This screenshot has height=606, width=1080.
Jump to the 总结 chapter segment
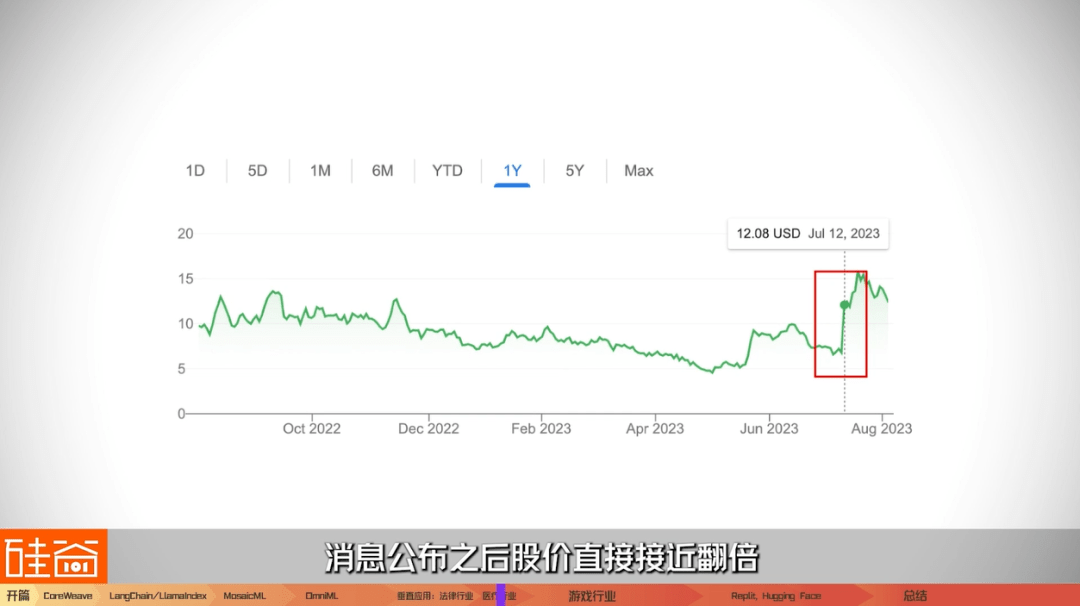(x=915, y=596)
